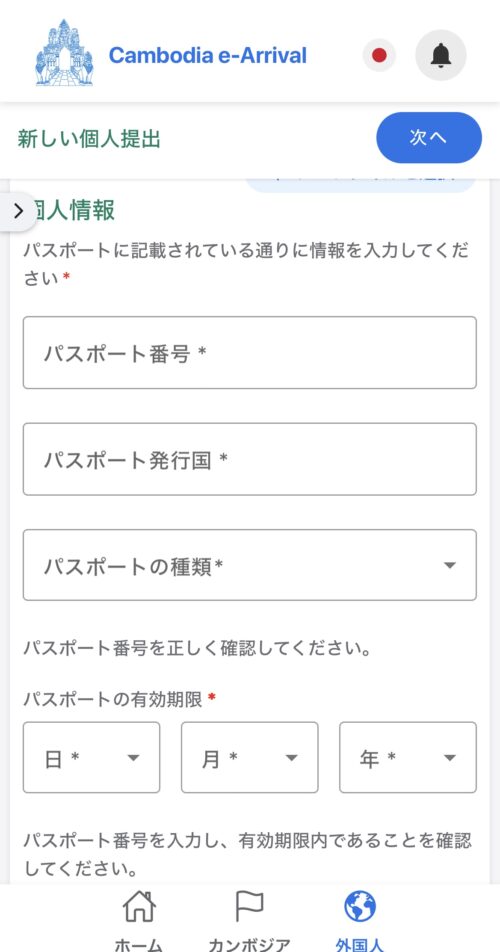This screenshot has width=500, height=952.
Task: Click the Cambodia e-Arrival title link
Action: pos(208,56)
